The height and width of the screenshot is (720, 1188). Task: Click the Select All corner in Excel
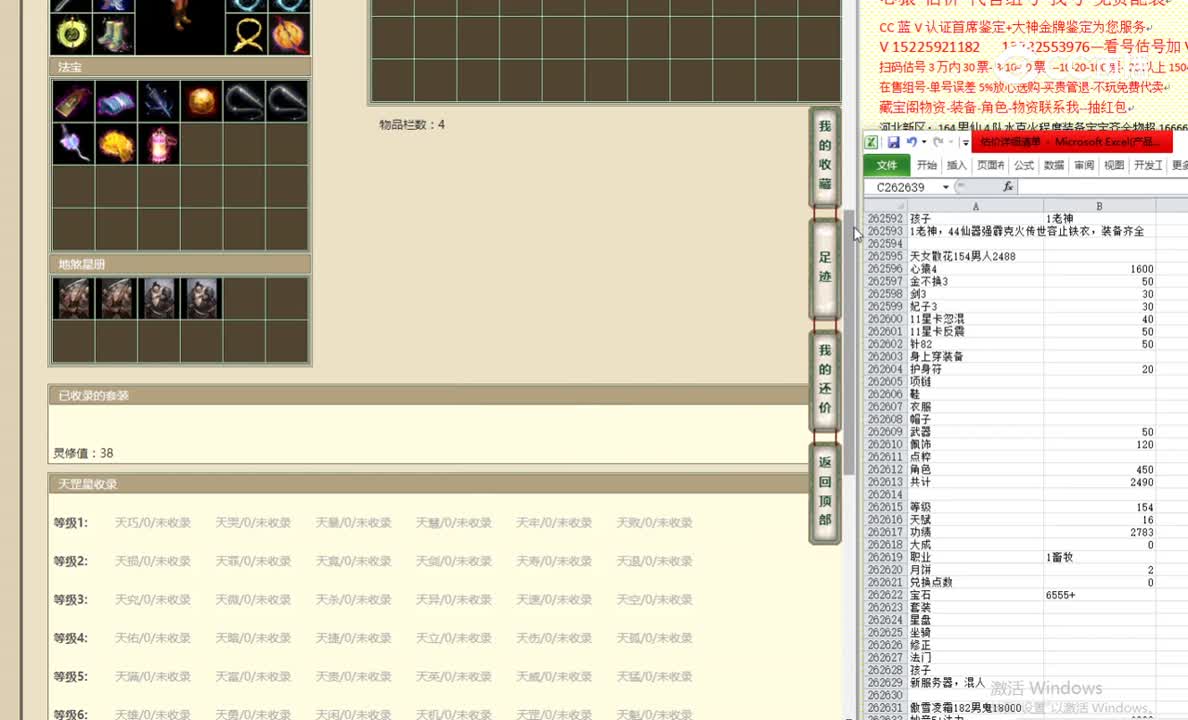(886, 206)
